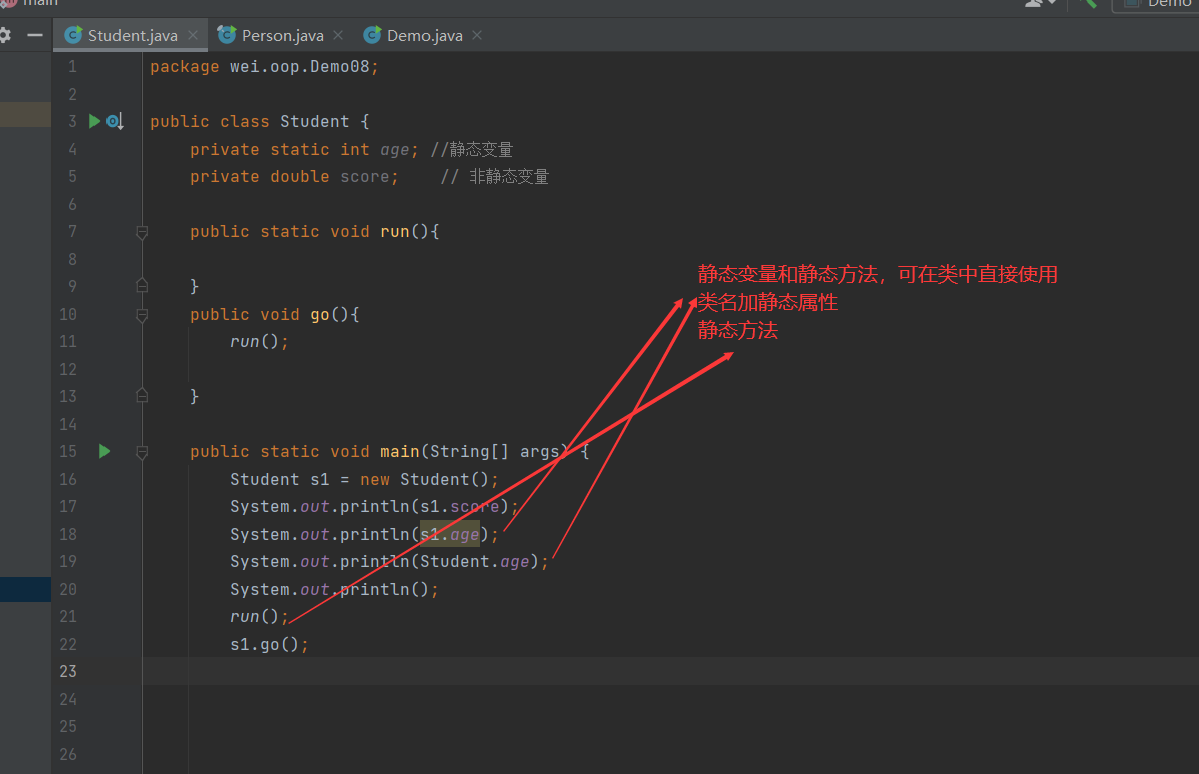
Task: Open the Student.java tab
Action: point(132,35)
